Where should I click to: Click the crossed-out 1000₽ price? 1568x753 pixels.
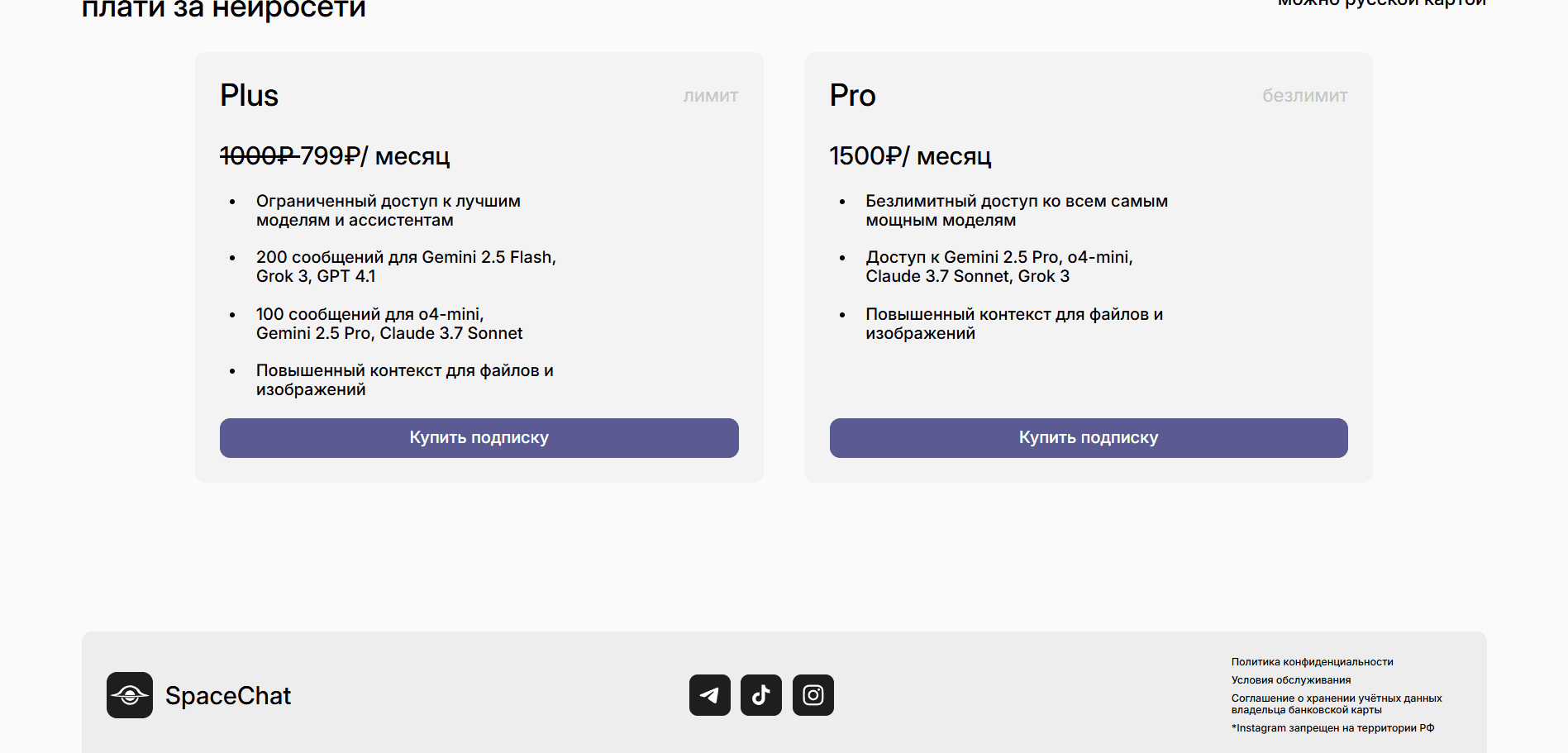pyautogui.click(x=257, y=156)
